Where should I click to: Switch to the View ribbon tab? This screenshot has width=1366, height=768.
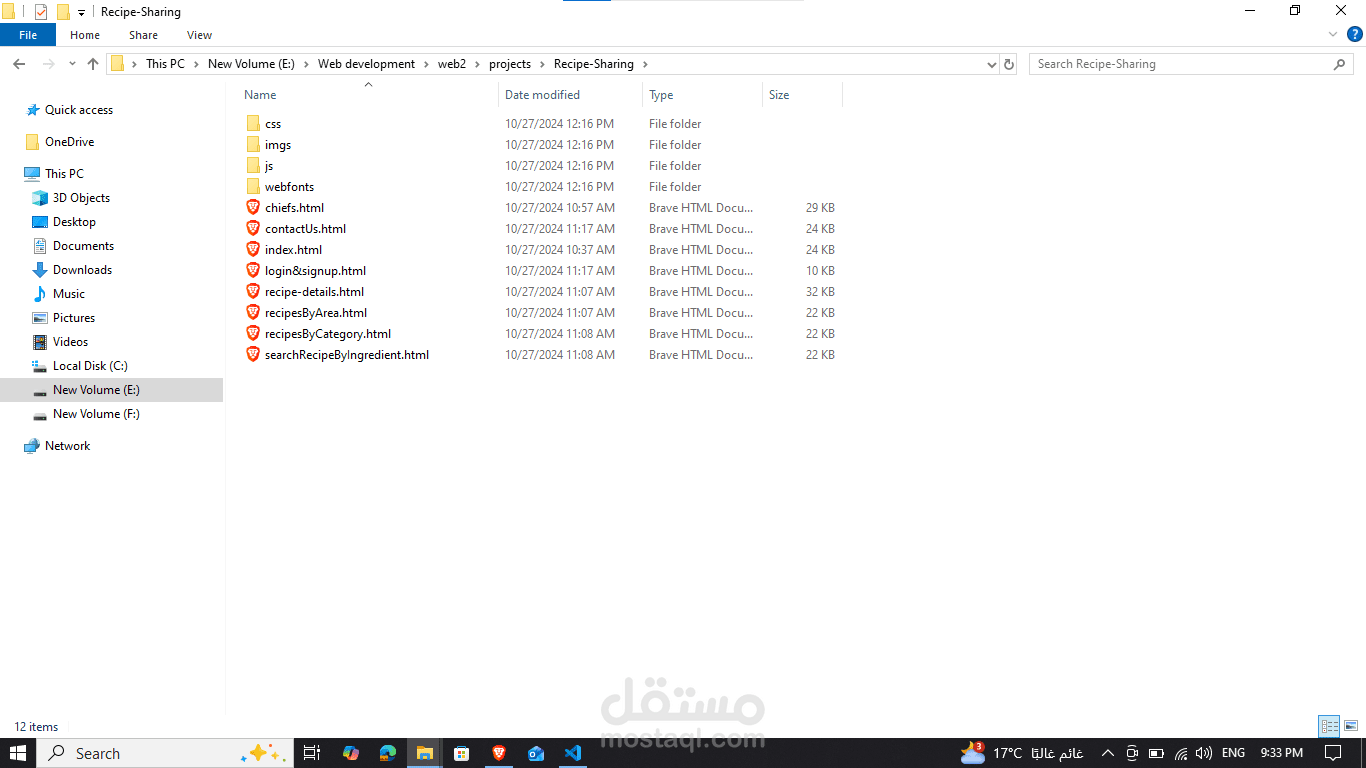pos(200,35)
